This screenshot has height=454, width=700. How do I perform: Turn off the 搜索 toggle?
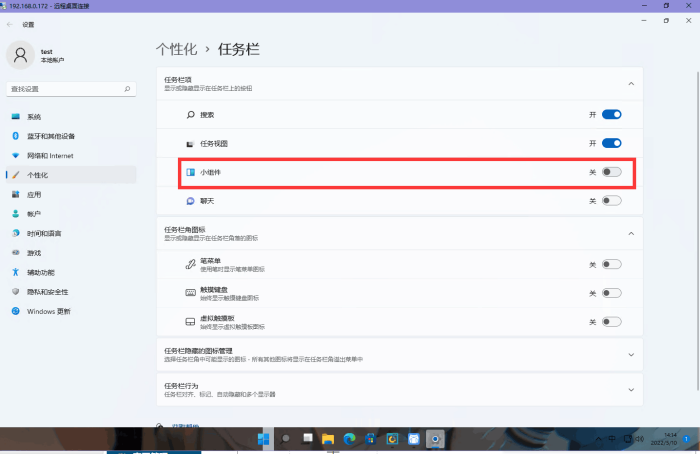611,115
